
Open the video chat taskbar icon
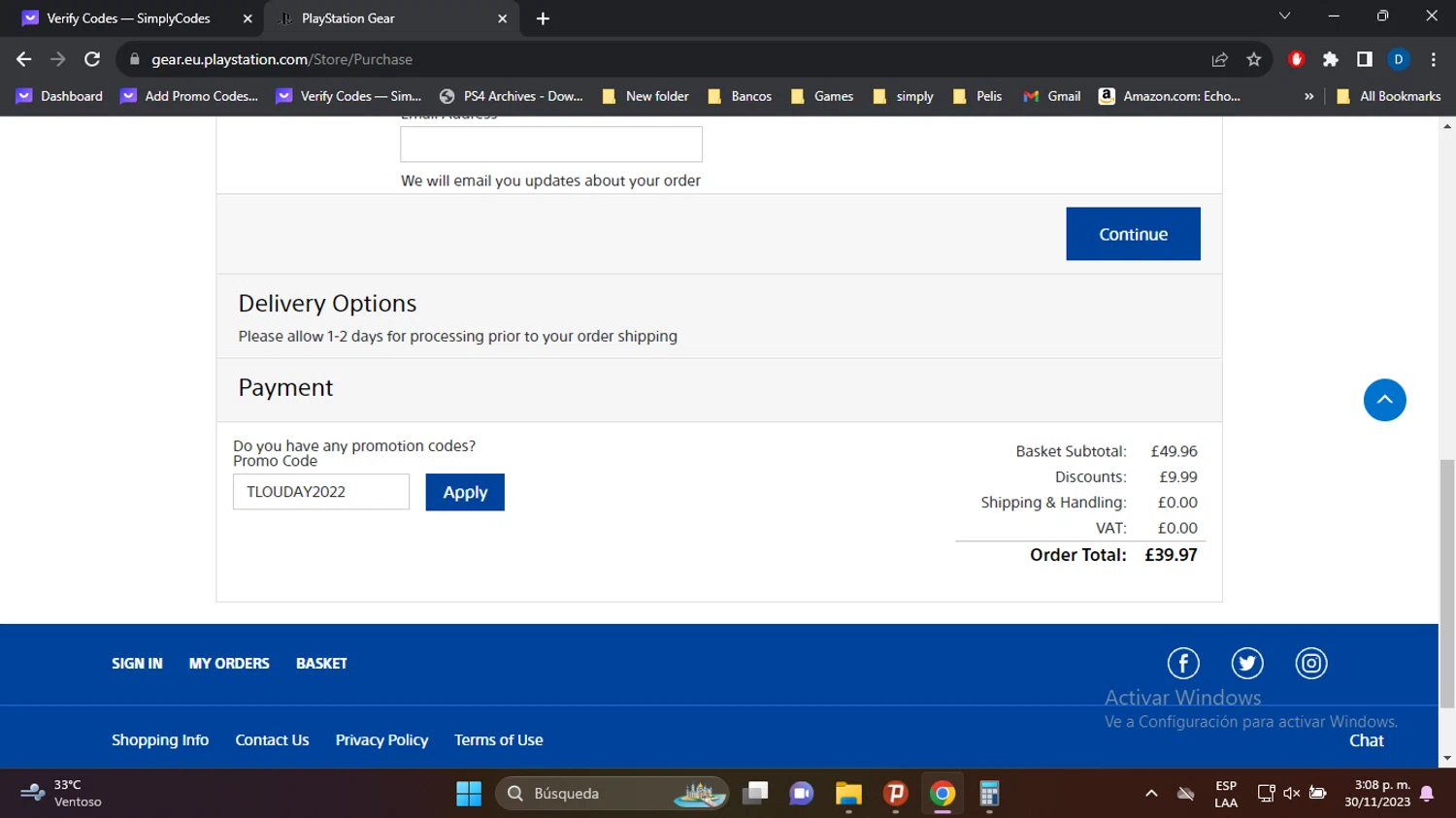point(802,794)
